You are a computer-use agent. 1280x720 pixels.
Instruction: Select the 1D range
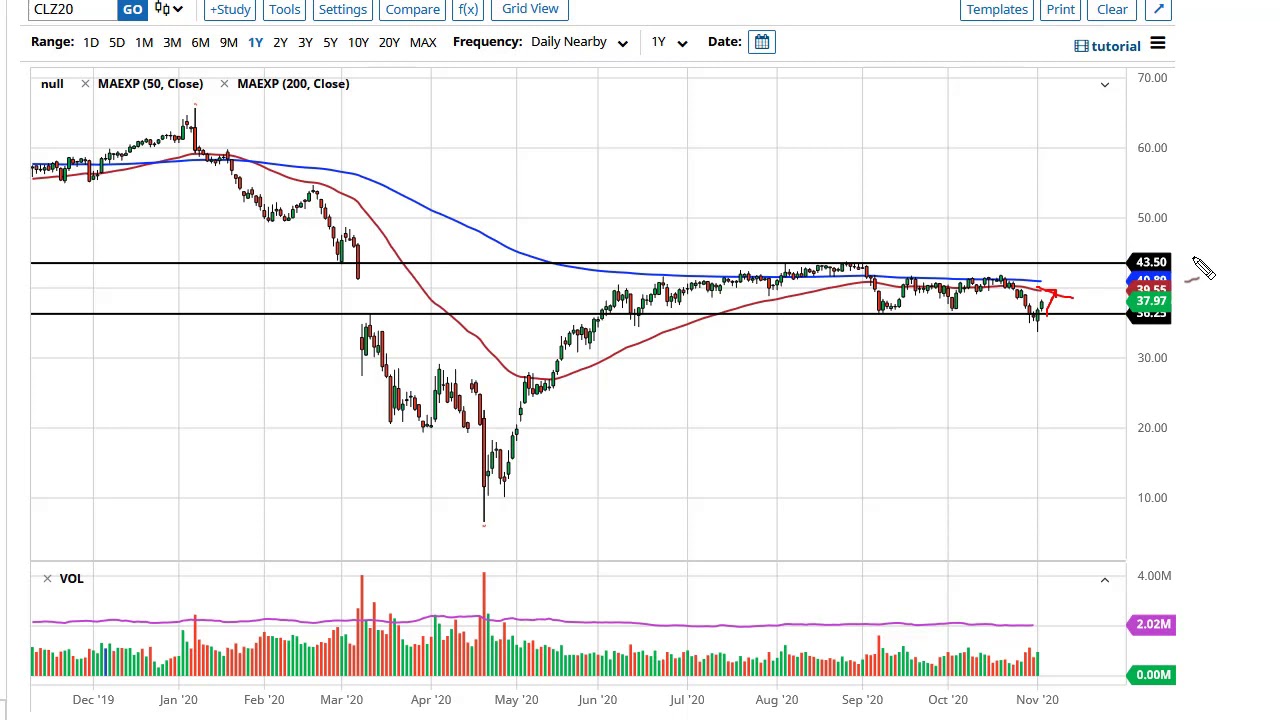pyautogui.click(x=91, y=42)
